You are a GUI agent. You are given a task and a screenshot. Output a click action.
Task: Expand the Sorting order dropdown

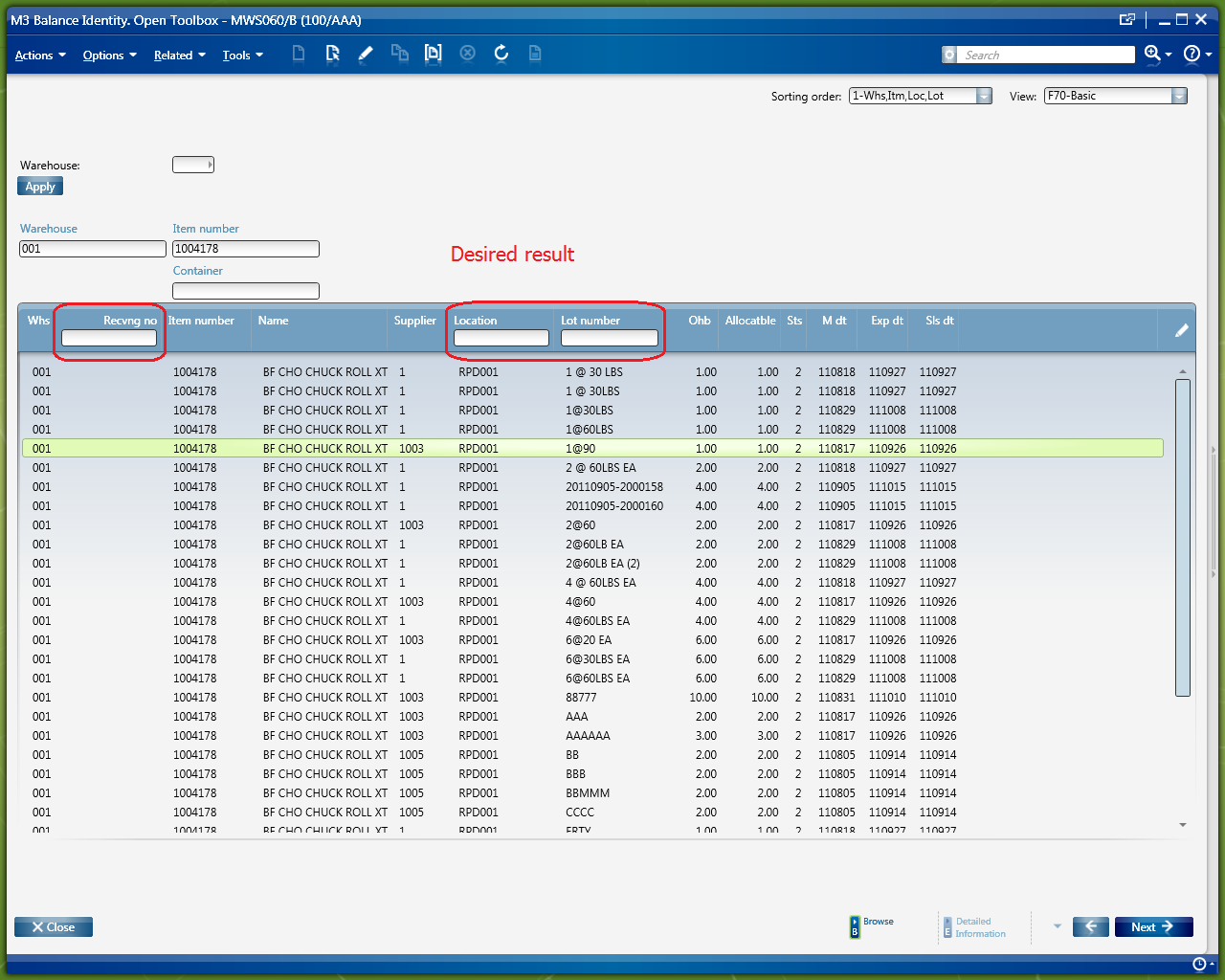pos(984,96)
